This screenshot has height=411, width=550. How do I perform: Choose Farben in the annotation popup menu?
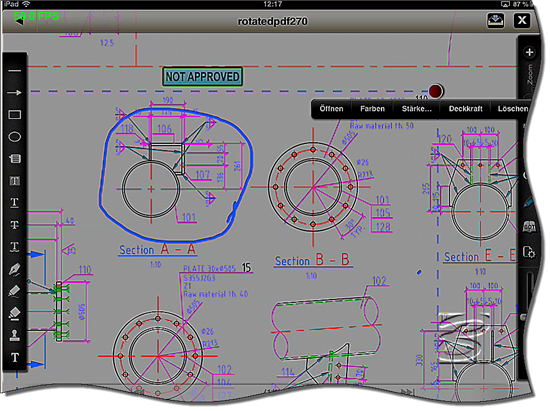click(372, 109)
